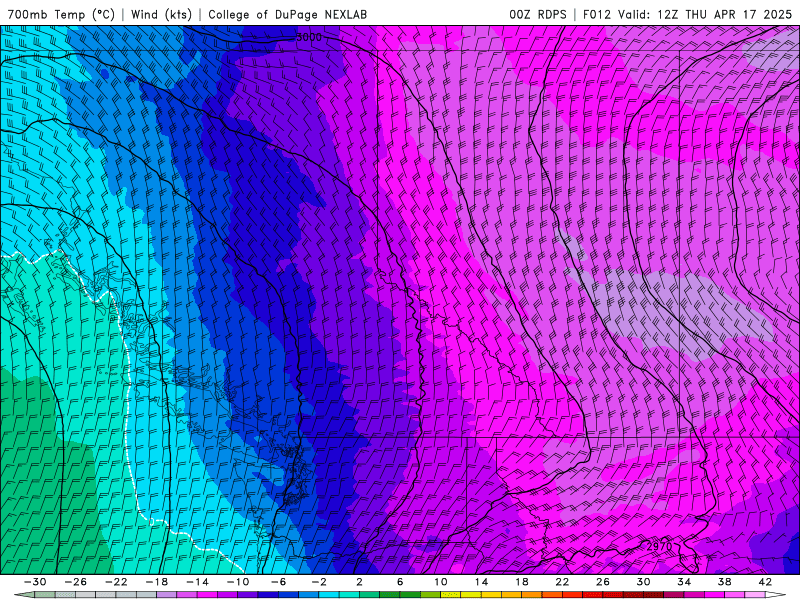800x600 pixels.
Task: Click the "-6" color scale label
Action: point(278,582)
